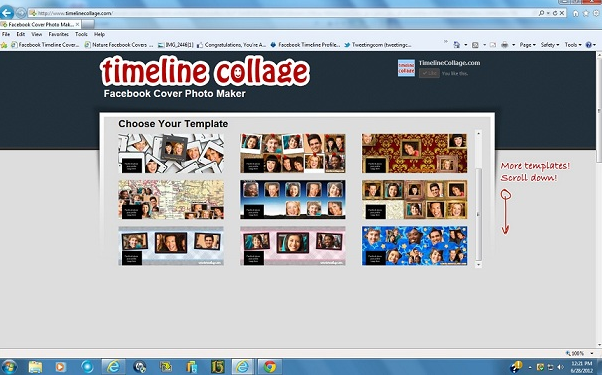
Task: Open Facebook Timeline Cover favorite link
Action: coord(45,45)
